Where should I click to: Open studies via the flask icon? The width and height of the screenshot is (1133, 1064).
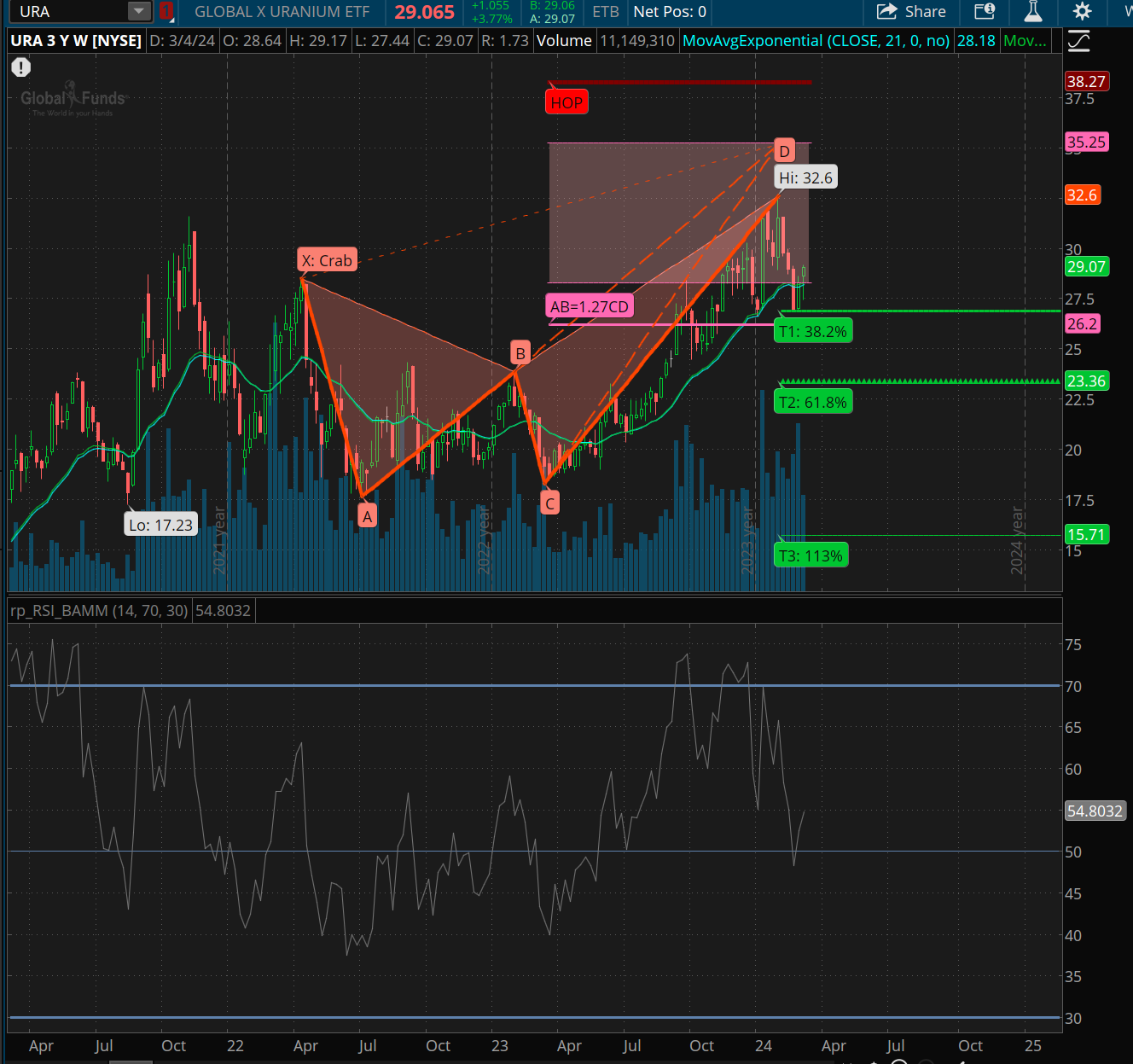pos(1033,12)
